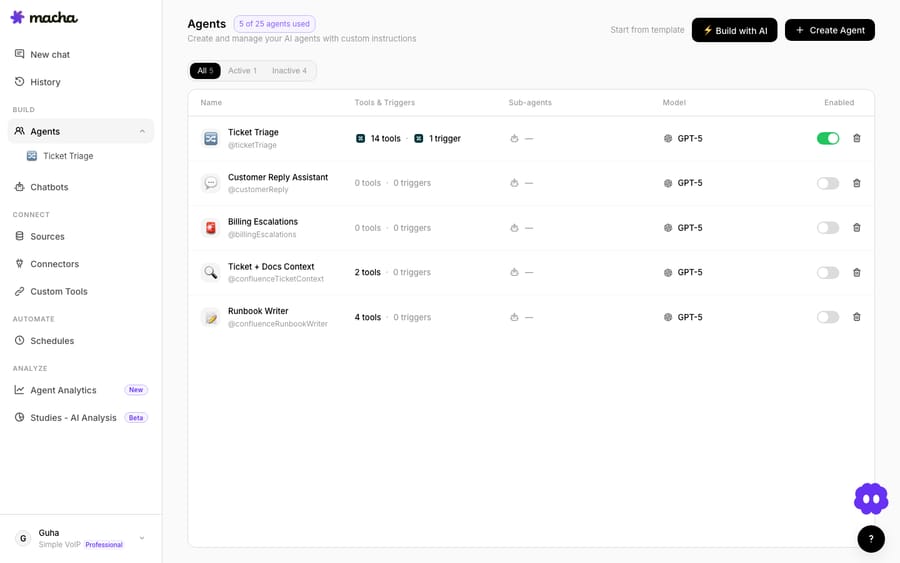Click Customer Reply Assistant chat-bubble icon

tap(211, 183)
